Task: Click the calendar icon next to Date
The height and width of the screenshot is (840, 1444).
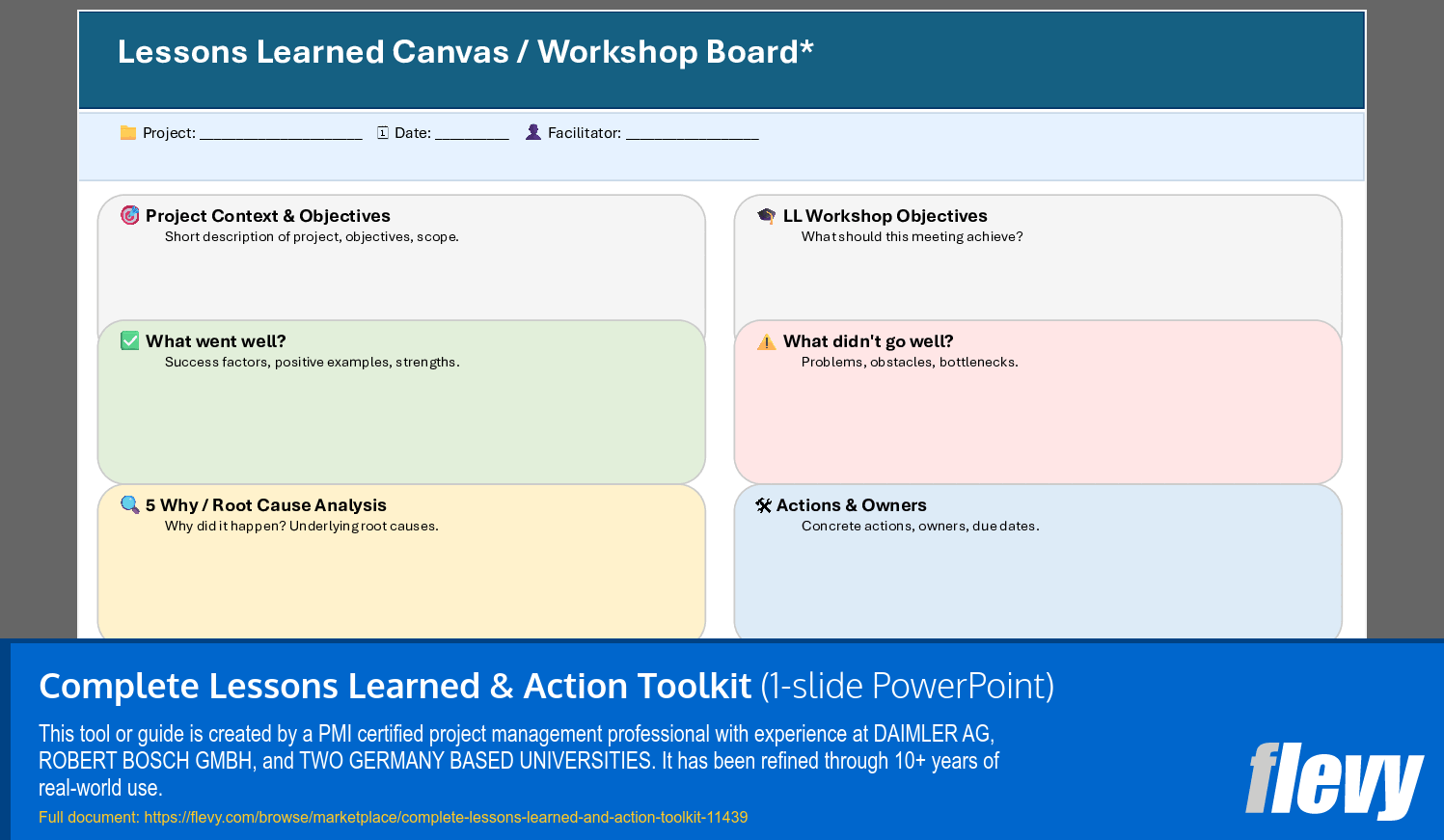Action: pos(383,133)
